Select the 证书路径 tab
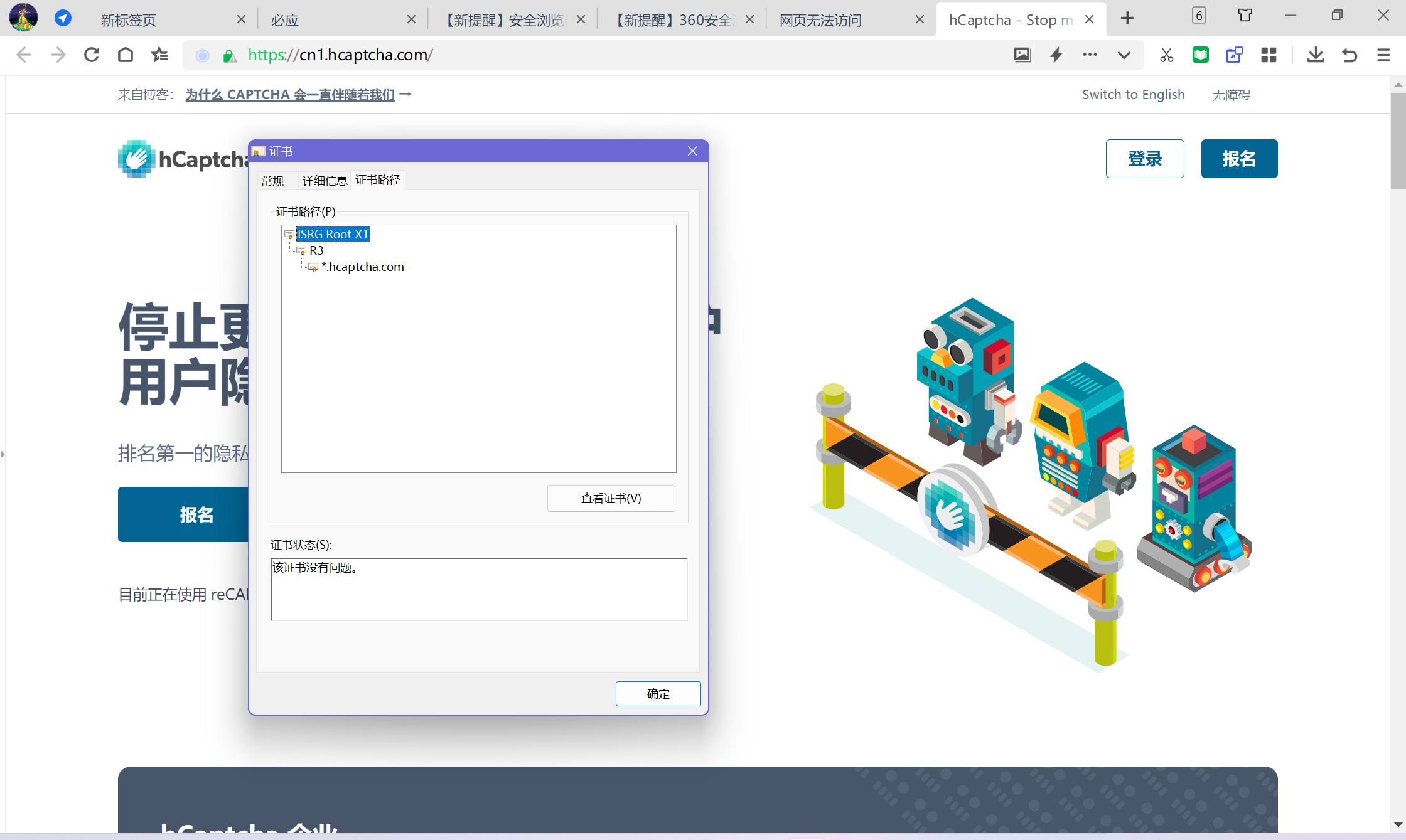Viewport: 1406px width, 840px height. (378, 180)
